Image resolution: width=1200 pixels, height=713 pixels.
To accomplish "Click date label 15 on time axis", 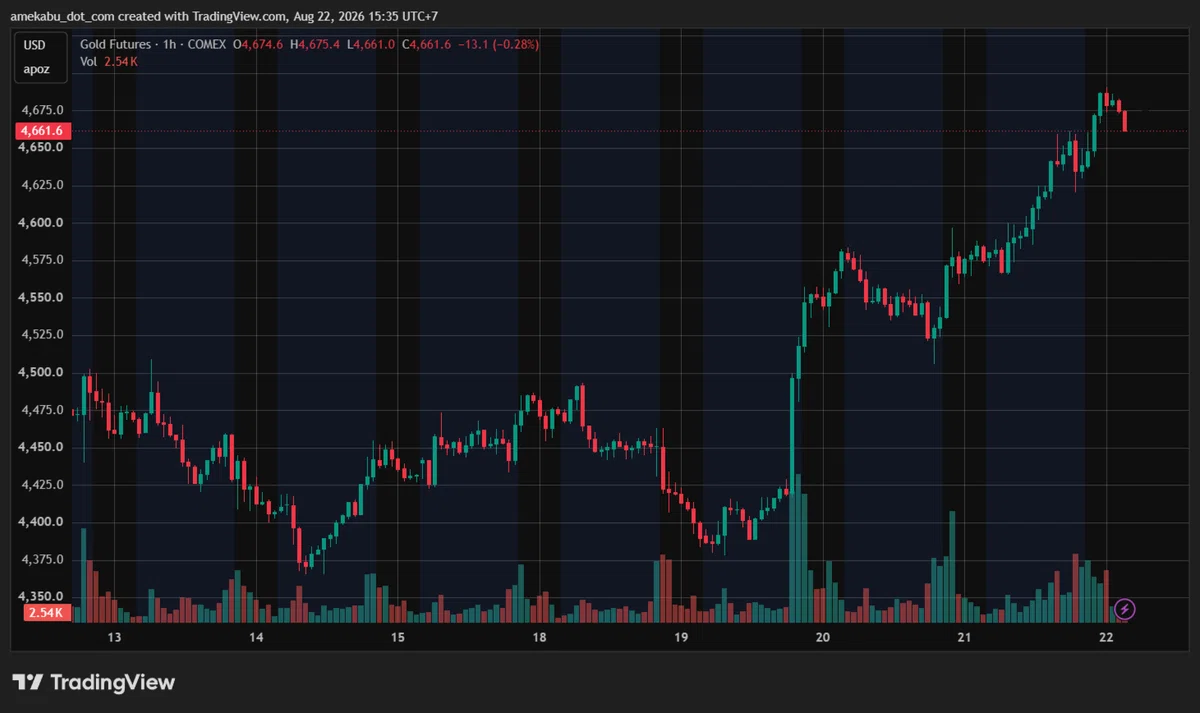I will coord(397,637).
